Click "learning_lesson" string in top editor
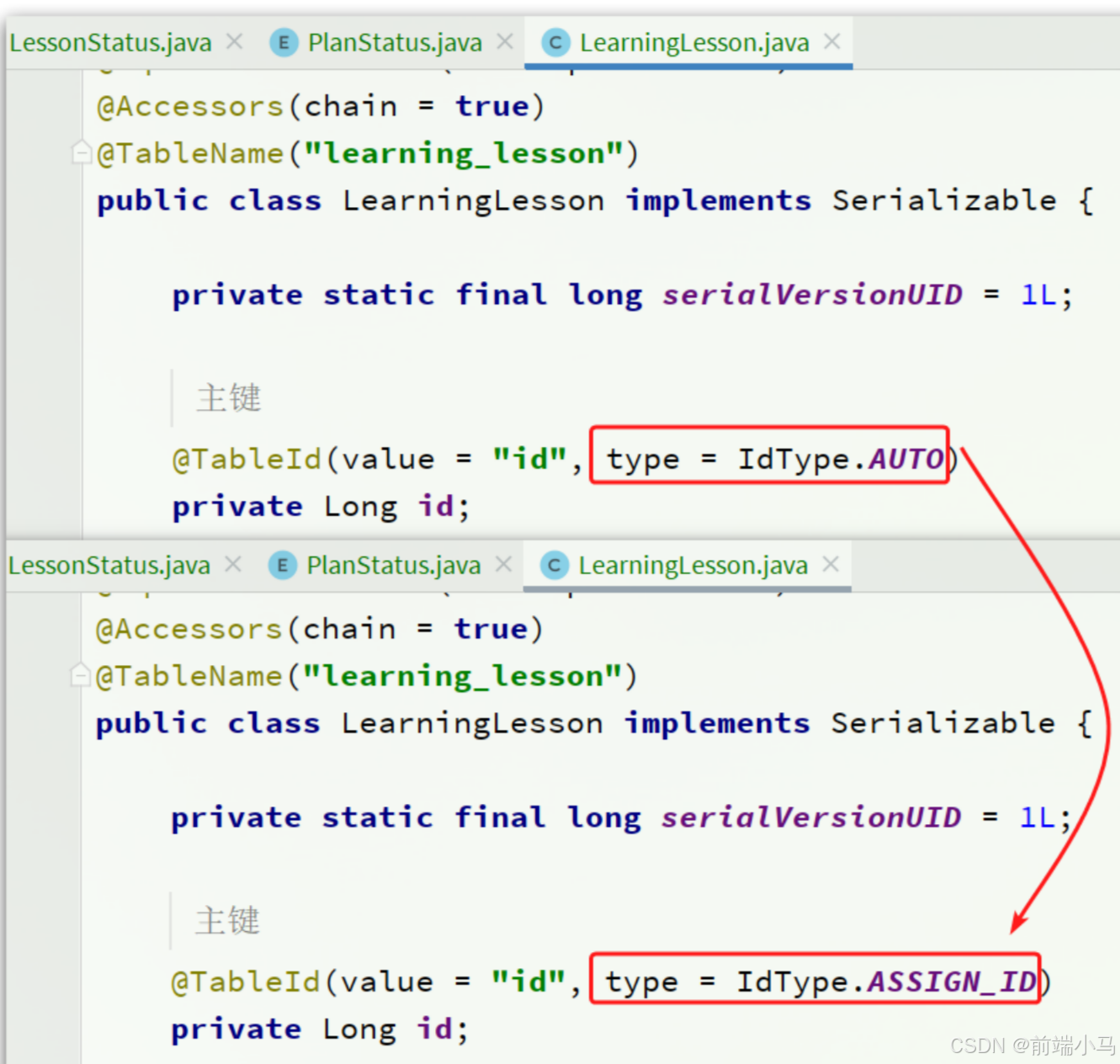The width and height of the screenshot is (1120, 1064). [464, 153]
